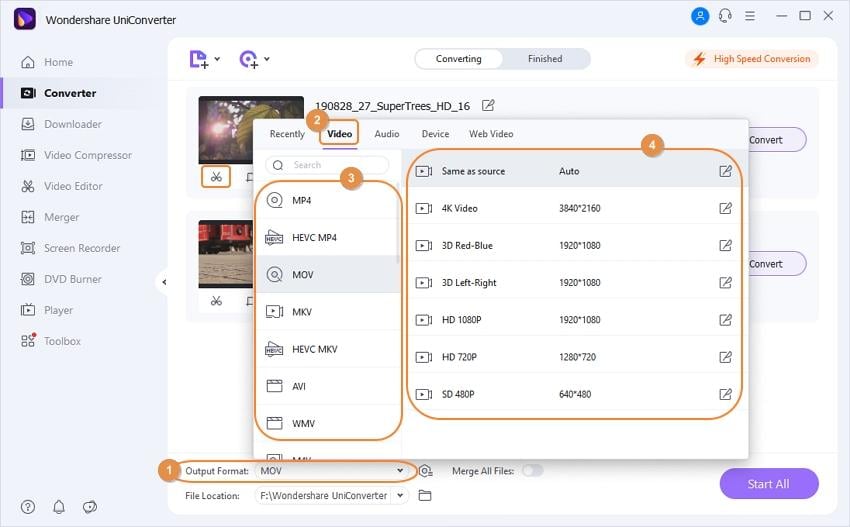Choose the MKV format
This screenshot has width=850, height=527.
pyautogui.click(x=327, y=312)
